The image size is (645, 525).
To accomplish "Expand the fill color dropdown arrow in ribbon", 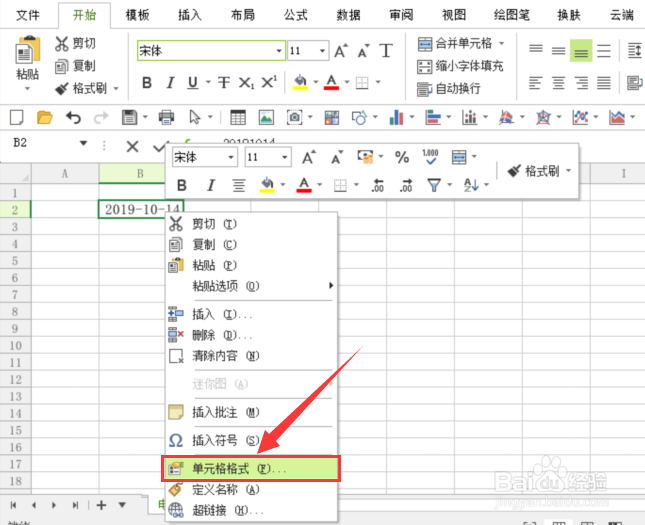I will [x=316, y=82].
